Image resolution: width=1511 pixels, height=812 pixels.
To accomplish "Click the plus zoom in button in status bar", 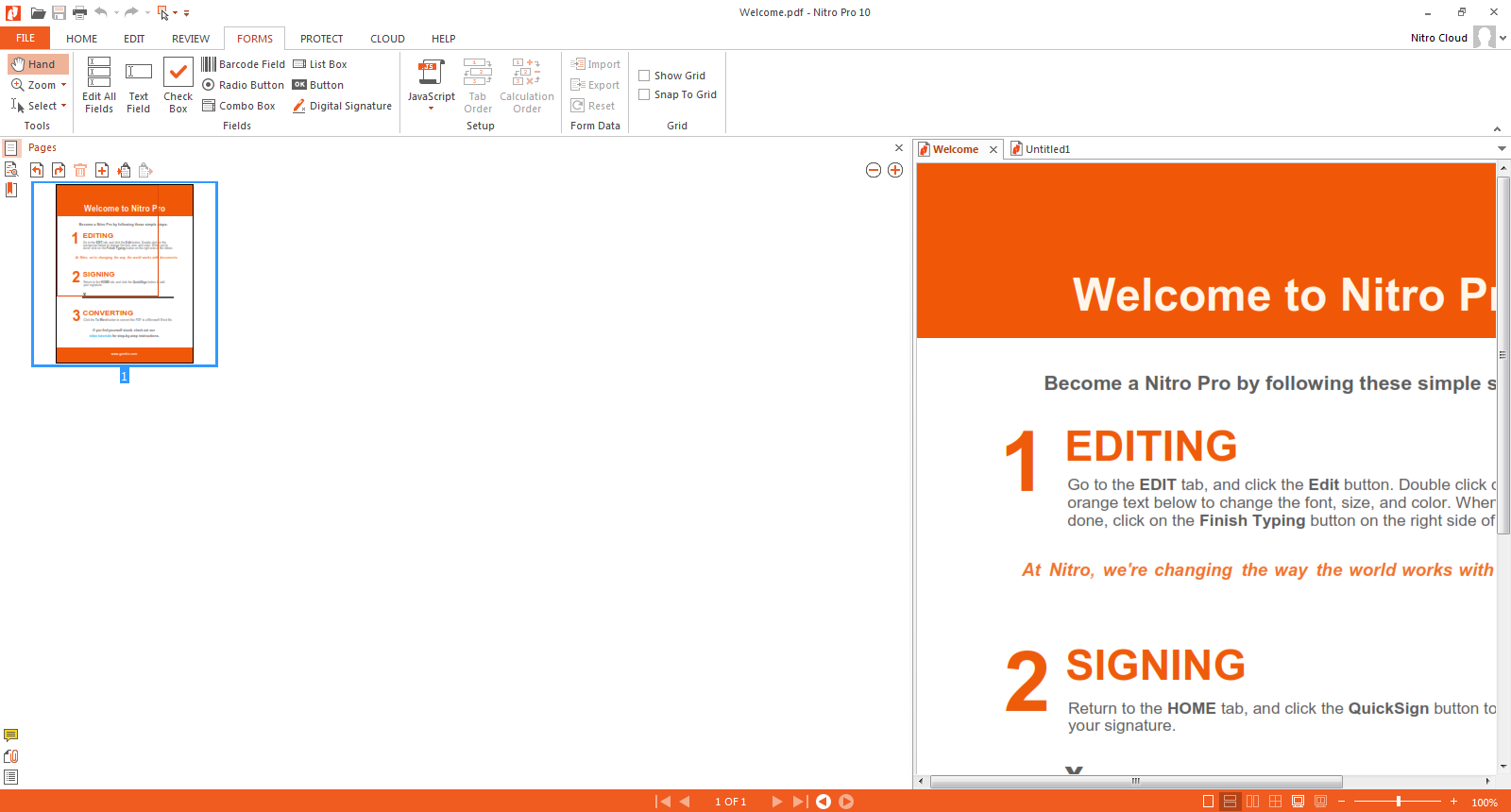I will [1454, 802].
